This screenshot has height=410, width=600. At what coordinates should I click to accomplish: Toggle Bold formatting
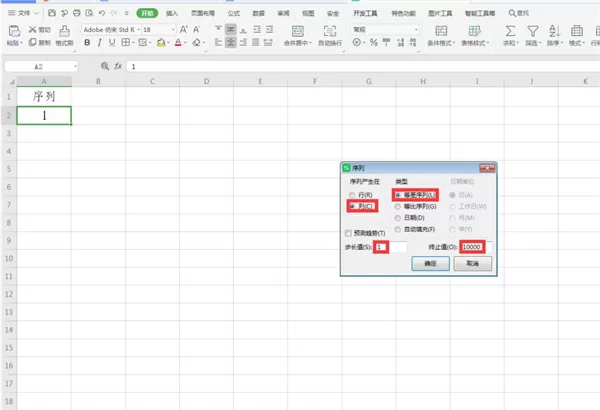point(87,42)
